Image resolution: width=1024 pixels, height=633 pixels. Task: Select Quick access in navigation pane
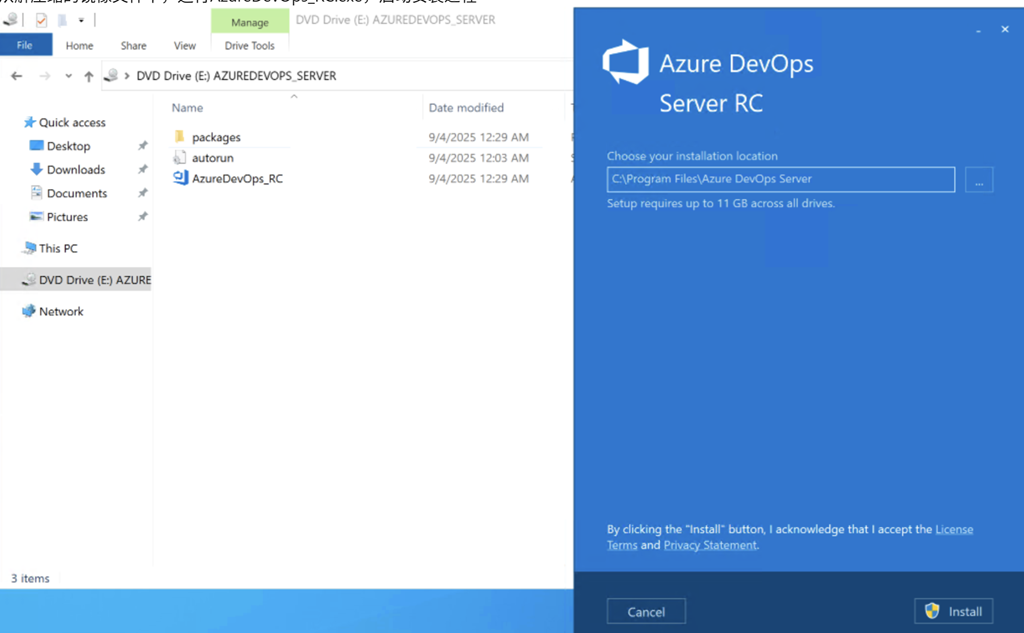coord(72,122)
